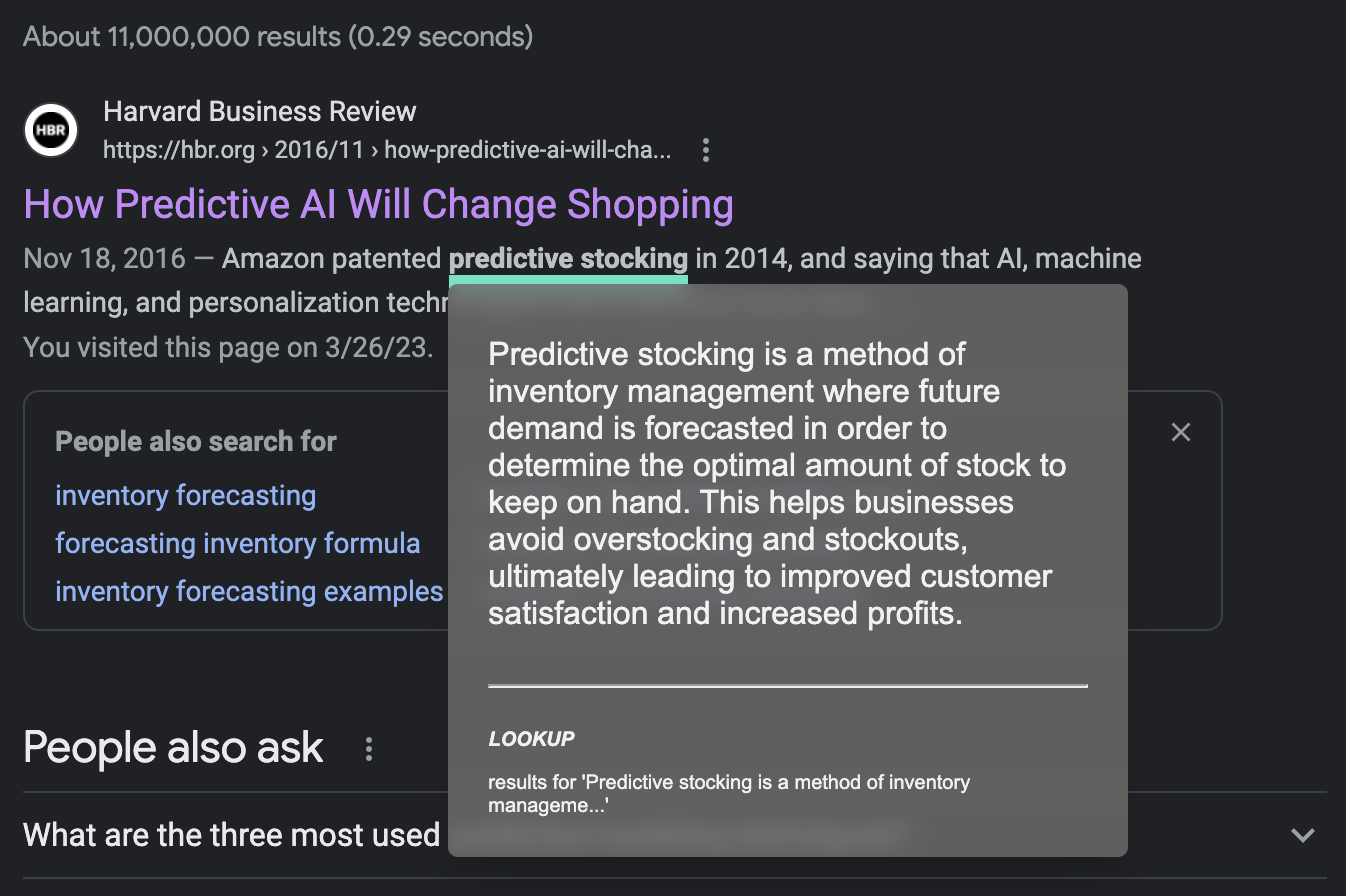The image size is (1346, 896).
Task: Click 'You visited this page on 3/26/23' note
Action: pyautogui.click(x=228, y=348)
